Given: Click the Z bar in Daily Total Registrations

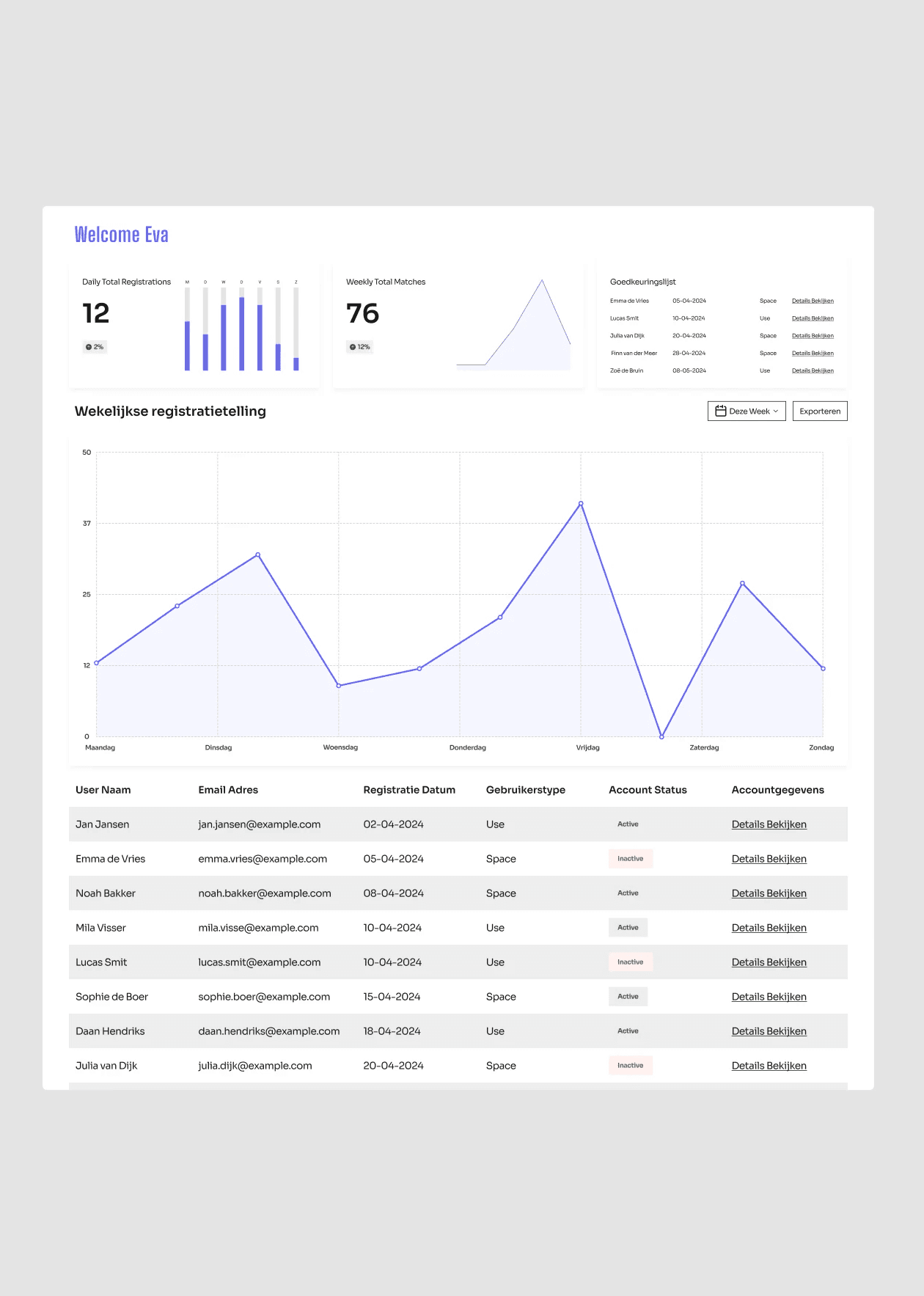Looking at the screenshot, I should click(296, 329).
